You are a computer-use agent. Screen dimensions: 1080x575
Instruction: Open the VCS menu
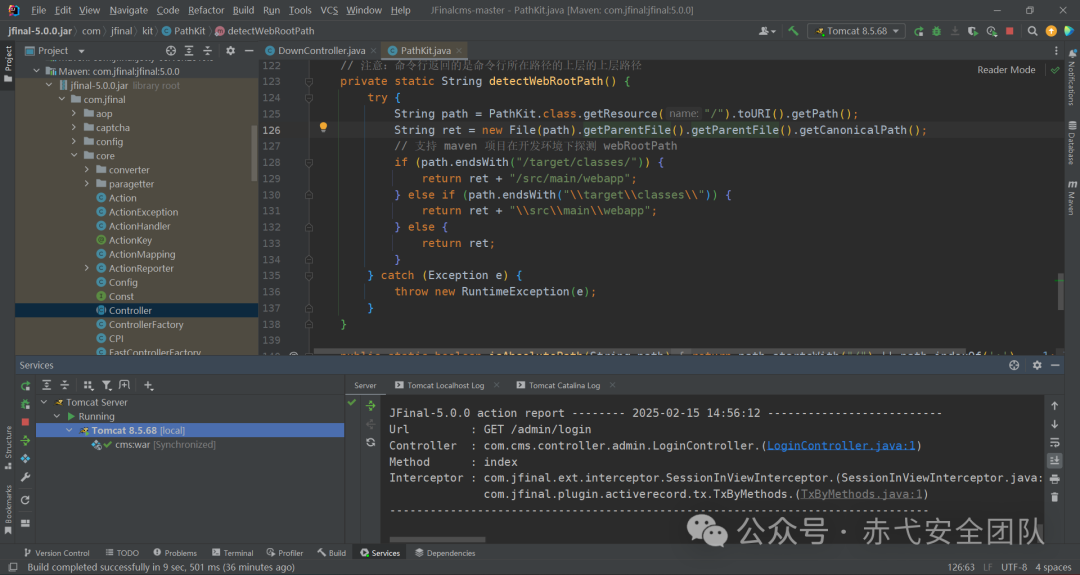(329, 10)
